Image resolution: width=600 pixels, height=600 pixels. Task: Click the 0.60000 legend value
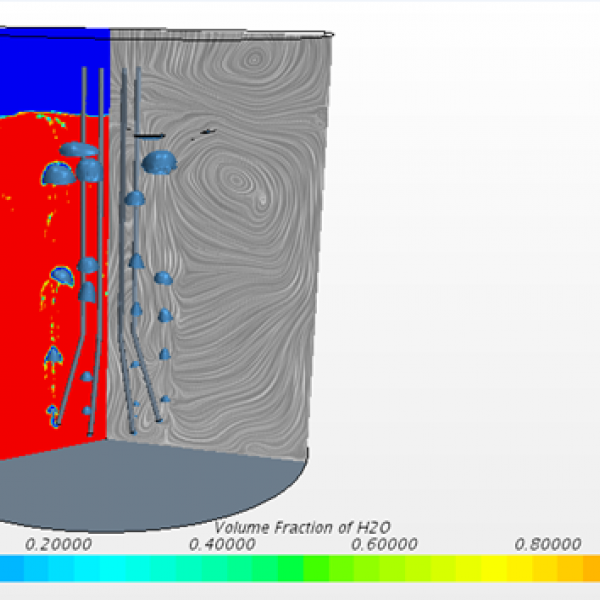385,544
